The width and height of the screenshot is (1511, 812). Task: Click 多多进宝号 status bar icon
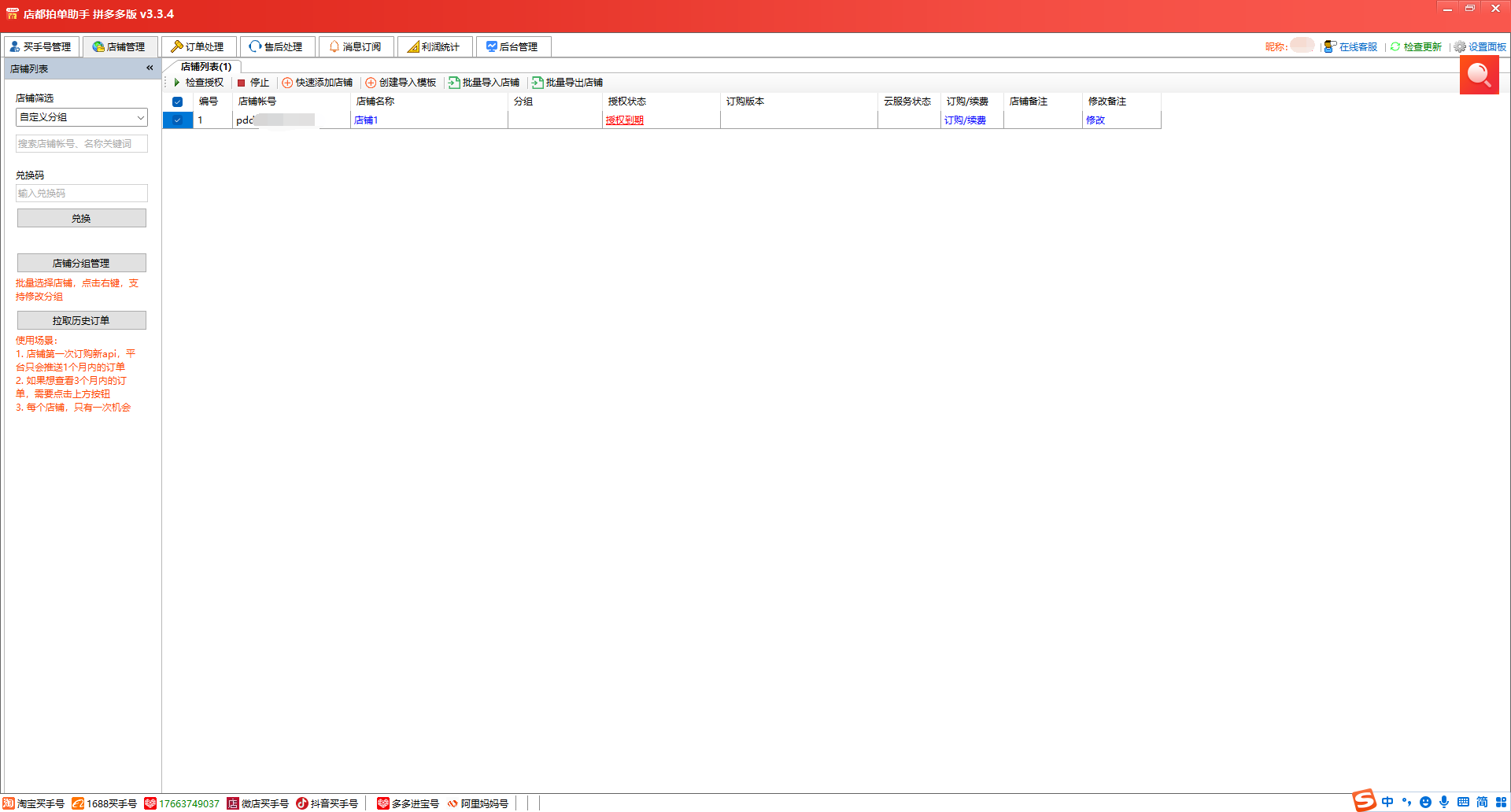pos(383,803)
